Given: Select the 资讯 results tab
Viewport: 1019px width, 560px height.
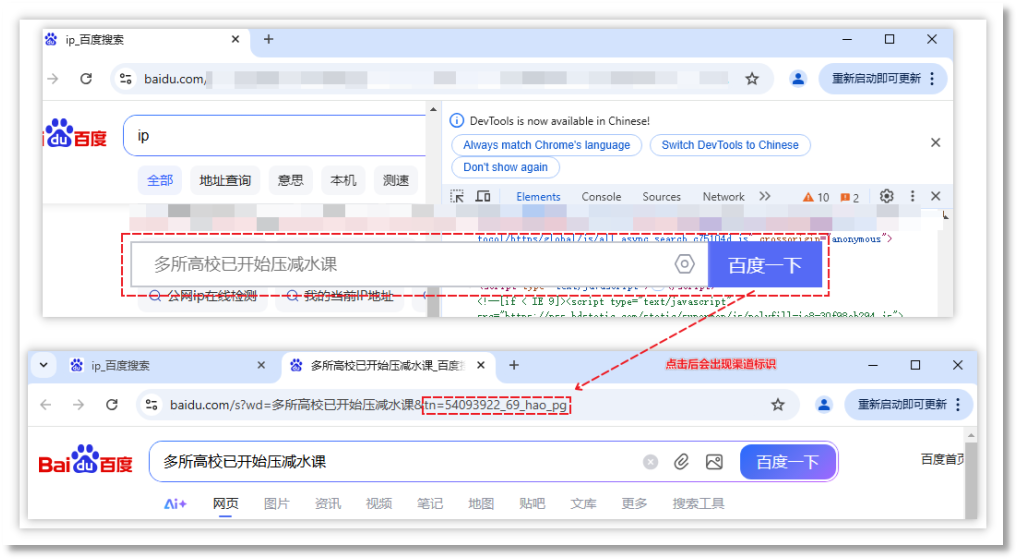Looking at the screenshot, I should [328, 503].
